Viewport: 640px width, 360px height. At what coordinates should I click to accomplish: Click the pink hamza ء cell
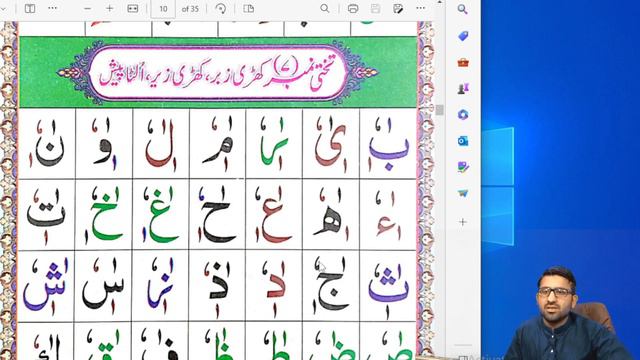(388, 215)
